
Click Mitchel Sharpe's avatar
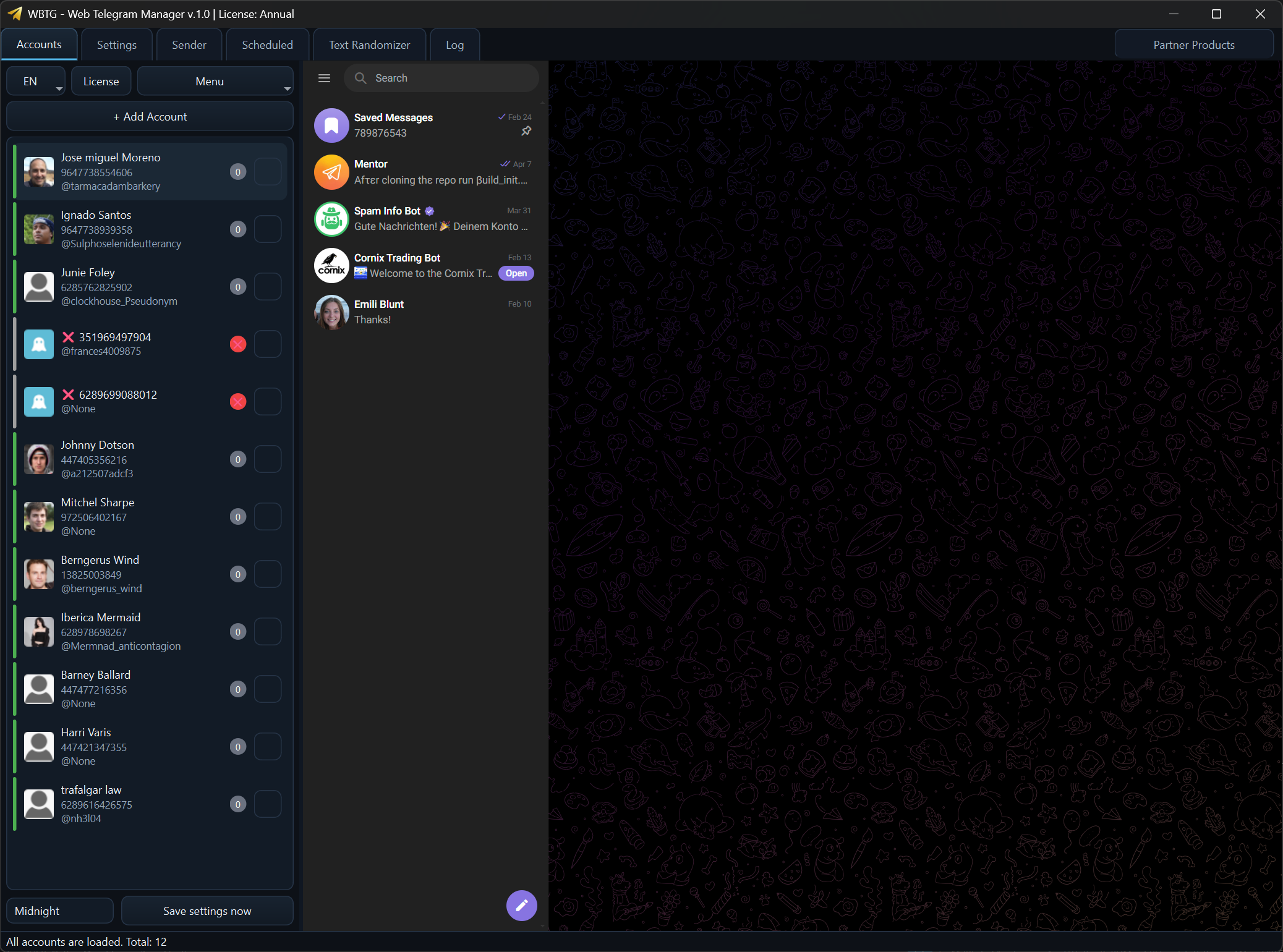tap(39, 517)
